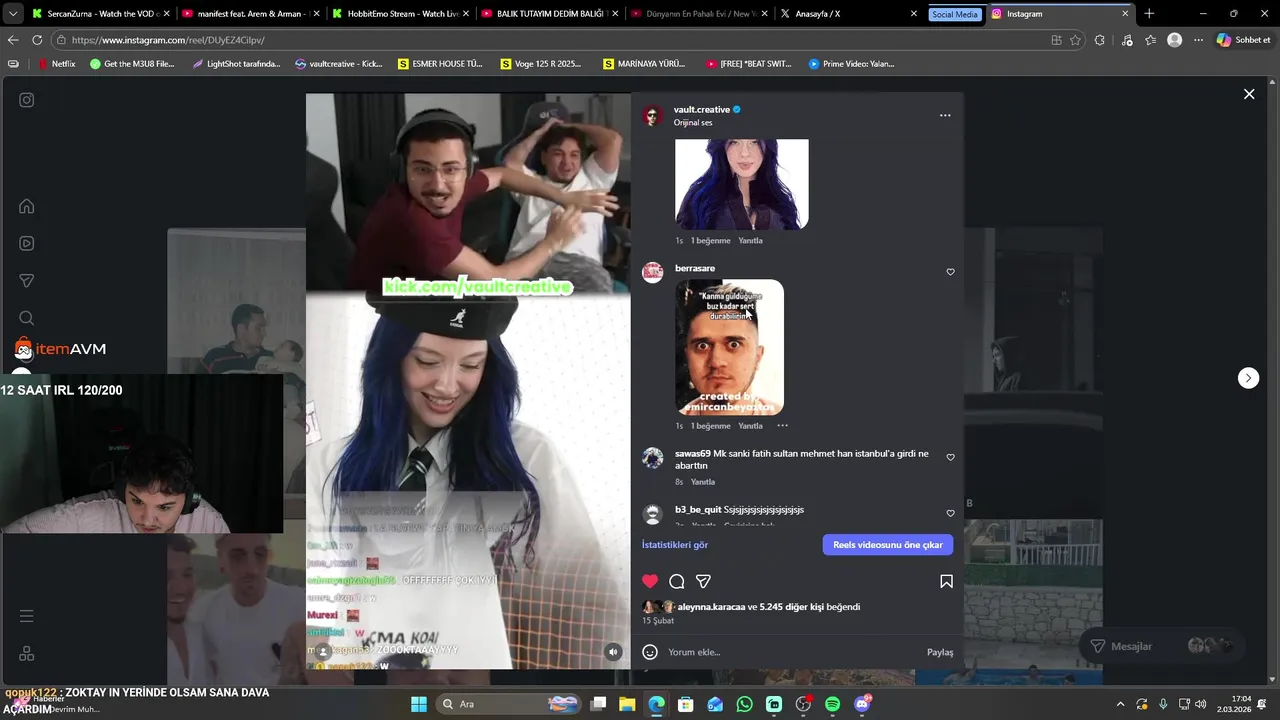Open vault.creative profile name
The width and height of the screenshot is (1280, 720).
coord(702,109)
